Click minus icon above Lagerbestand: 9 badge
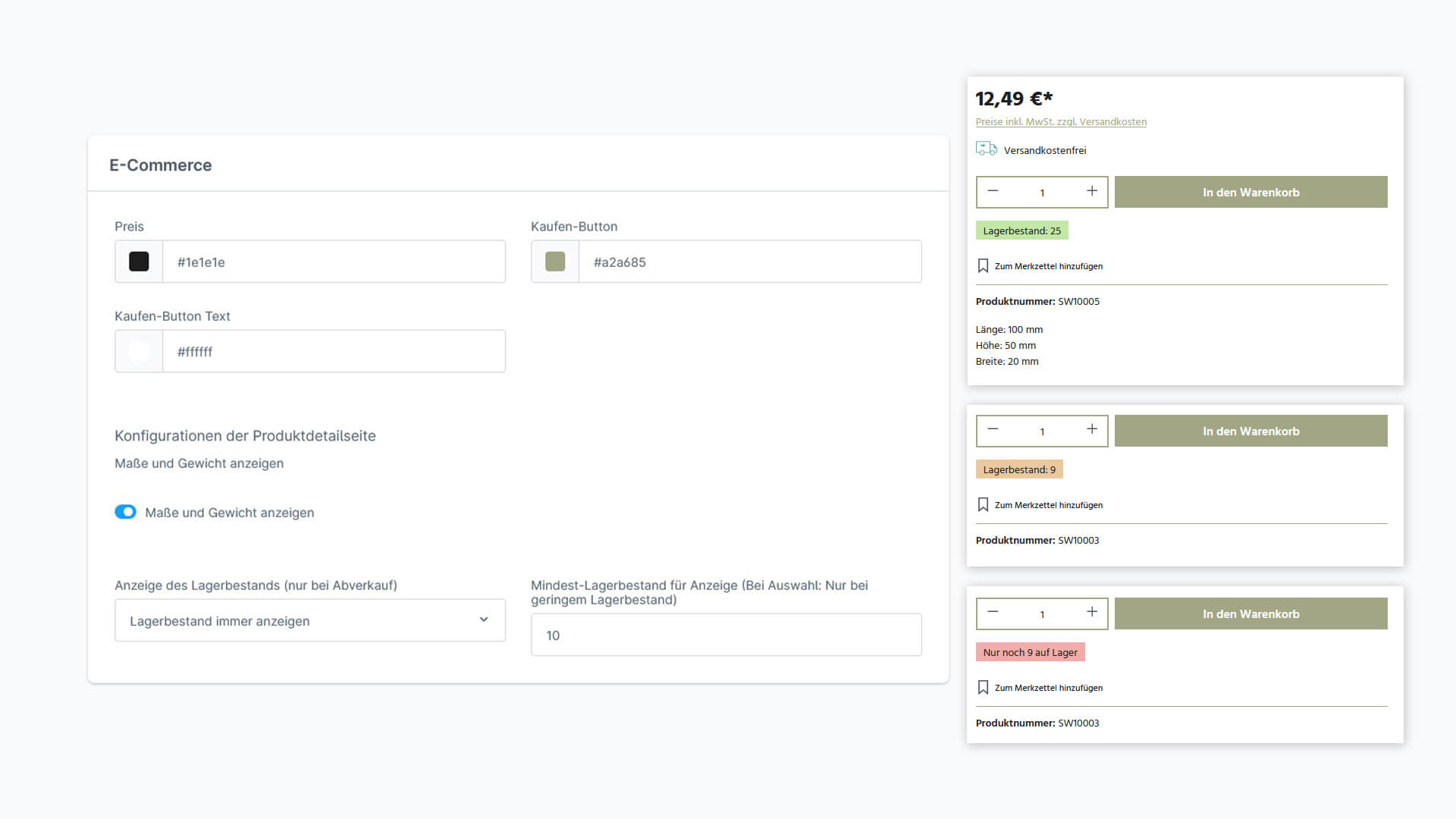This screenshot has height=819, width=1456. point(993,430)
